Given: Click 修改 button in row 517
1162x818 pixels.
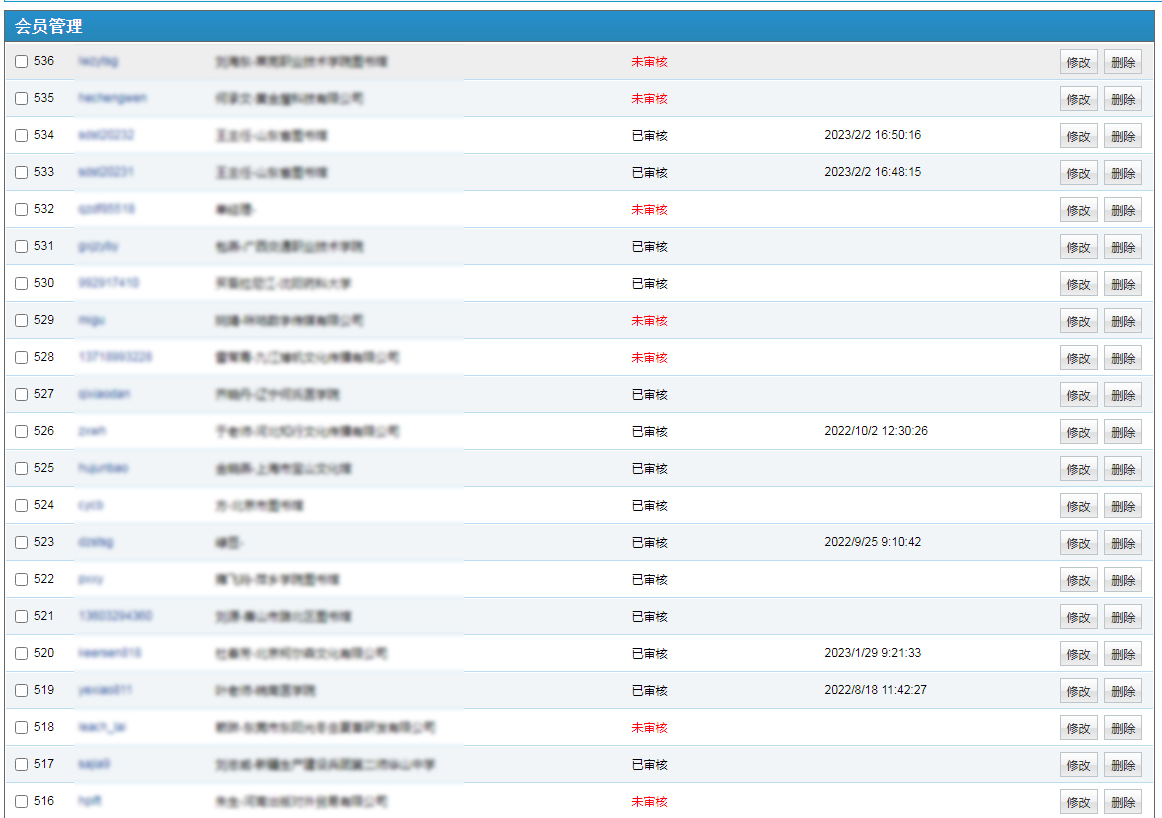Looking at the screenshot, I should [1078, 765].
